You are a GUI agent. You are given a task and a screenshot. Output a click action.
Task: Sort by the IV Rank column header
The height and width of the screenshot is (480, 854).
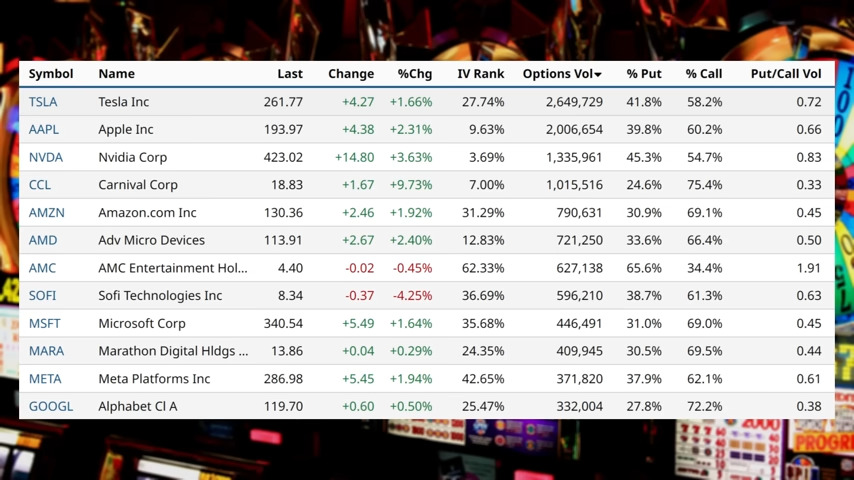click(x=481, y=74)
